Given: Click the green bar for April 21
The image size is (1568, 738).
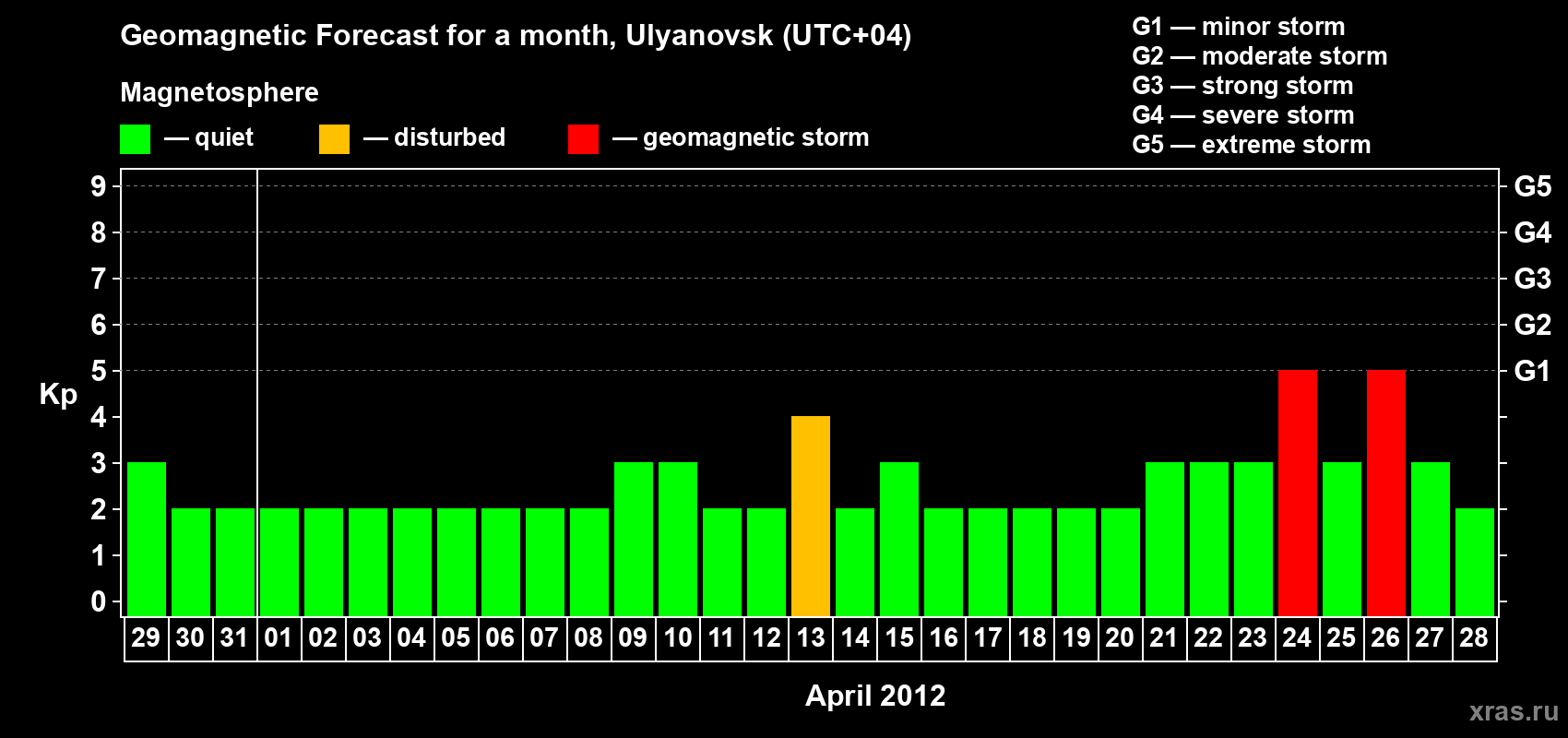Looking at the screenshot, I should click(1164, 539).
